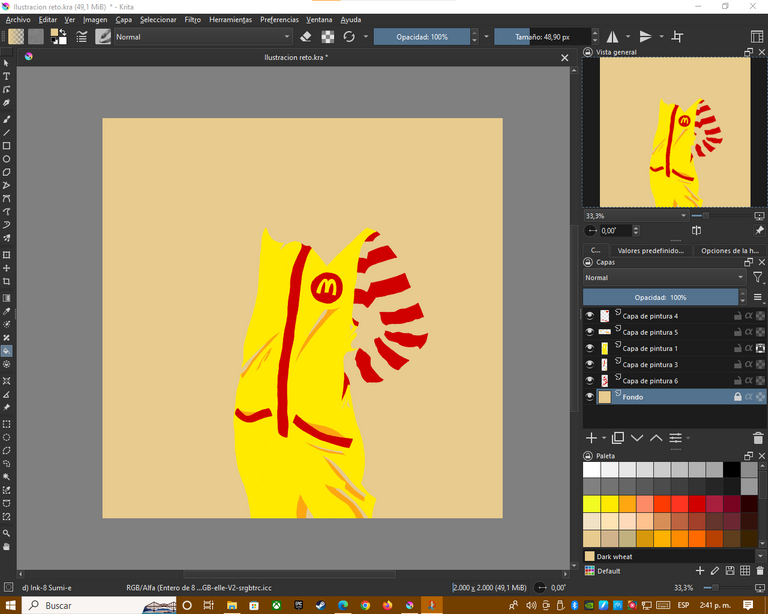Toggle preserve alpha in the toolbar
The height and width of the screenshot is (614, 768).
328,37
